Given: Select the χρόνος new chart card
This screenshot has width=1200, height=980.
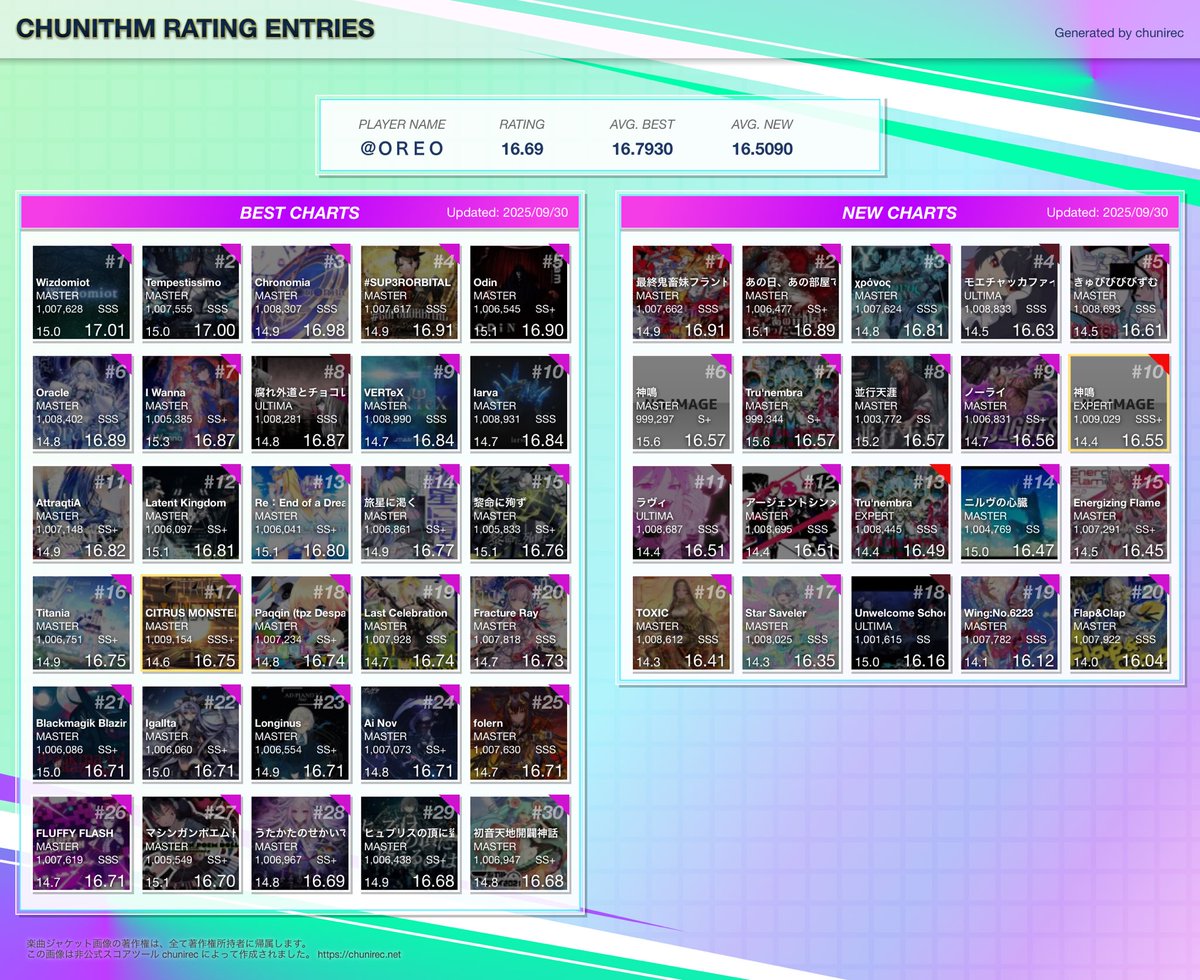Looking at the screenshot, I should (x=901, y=292).
